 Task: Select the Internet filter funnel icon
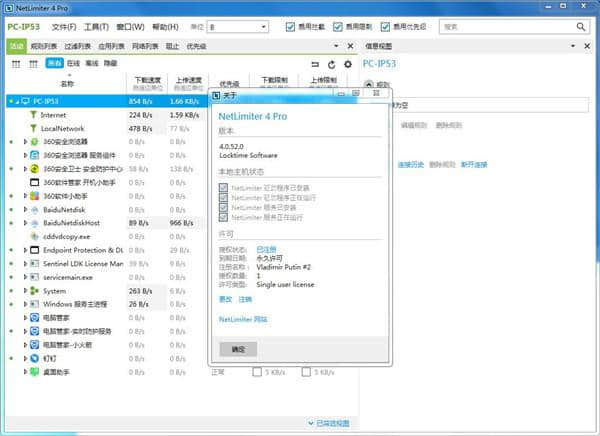tap(33, 115)
